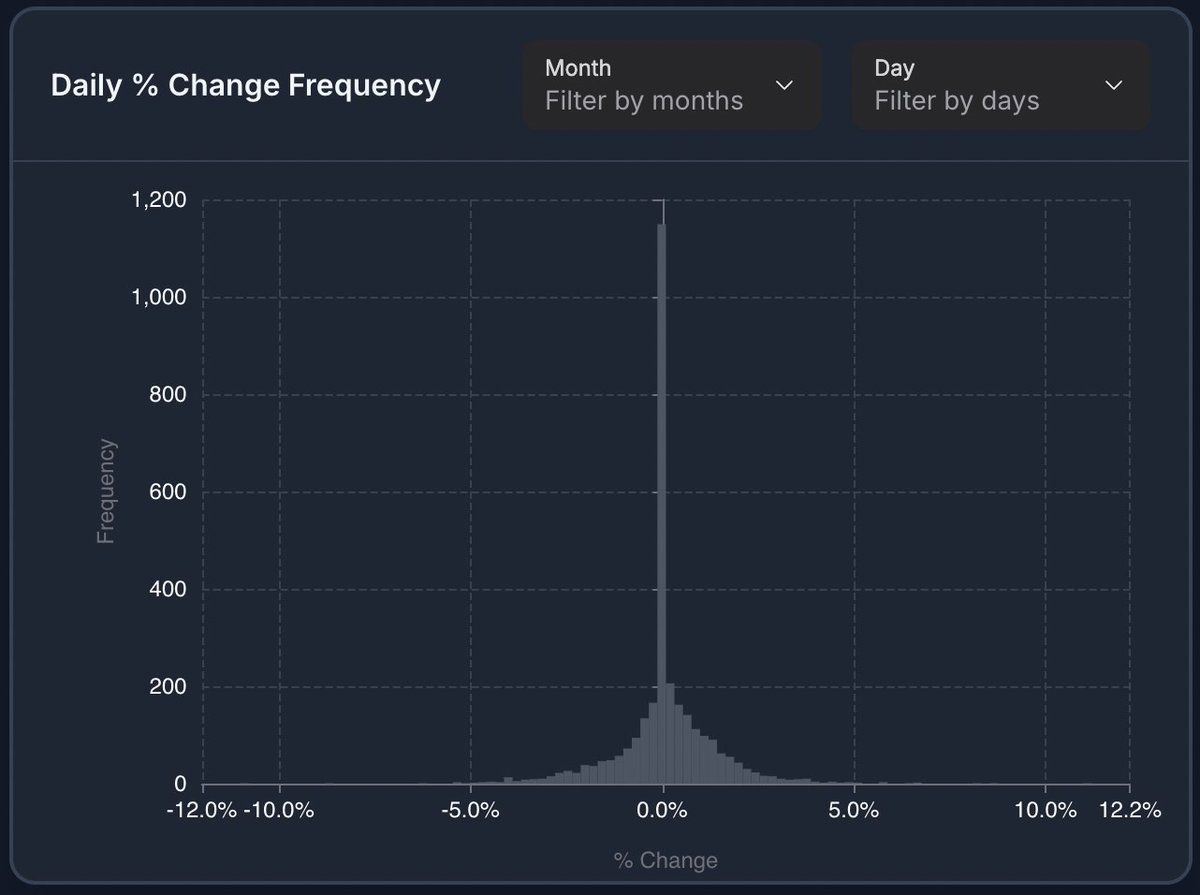
Task: Expand the chevron on the Month selector
Action: point(785,85)
